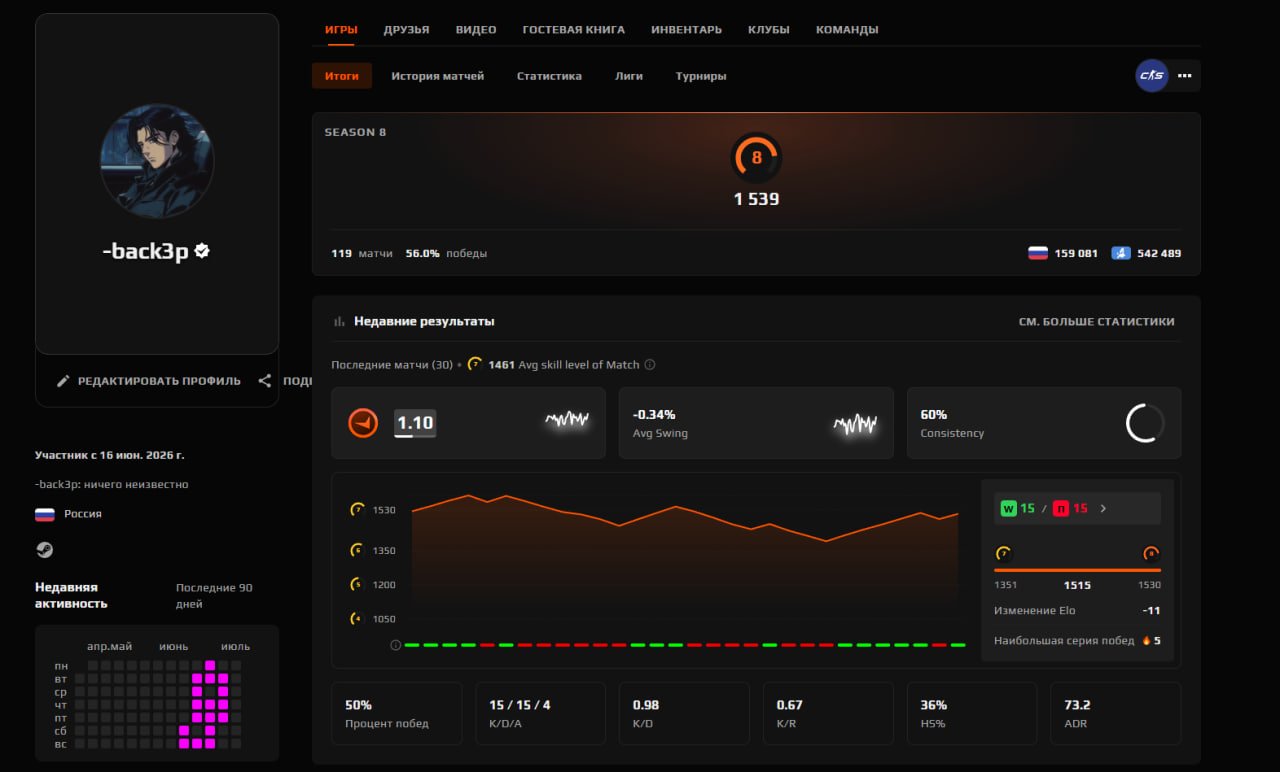This screenshot has width=1280, height=772.
Task: Click the Russia flag ranking icon
Action: pos(1038,253)
